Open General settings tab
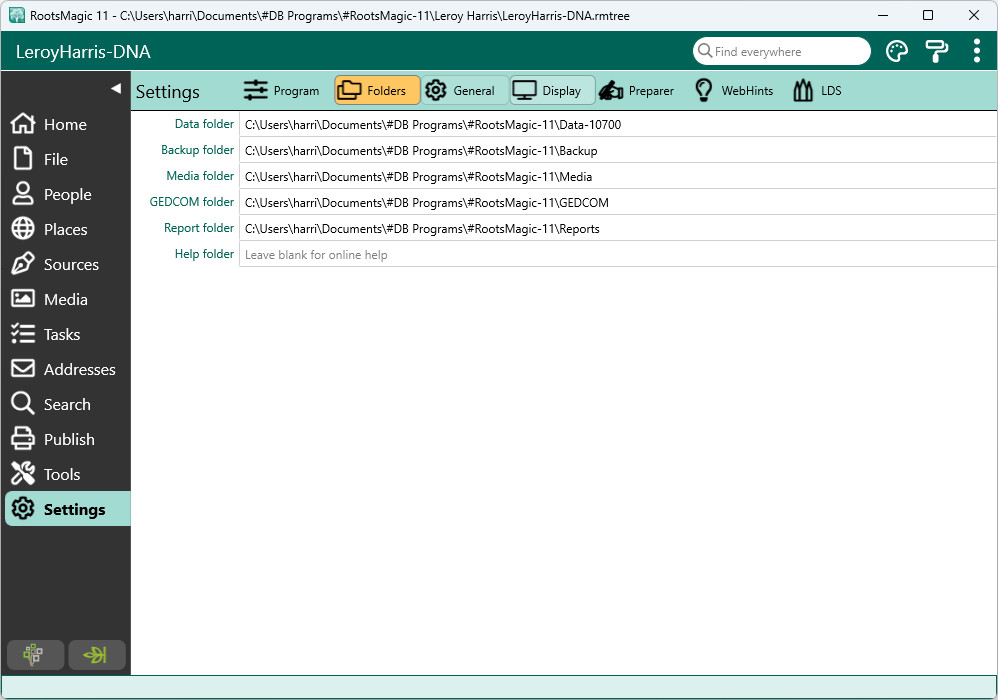This screenshot has height=700, width=998. point(464,91)
